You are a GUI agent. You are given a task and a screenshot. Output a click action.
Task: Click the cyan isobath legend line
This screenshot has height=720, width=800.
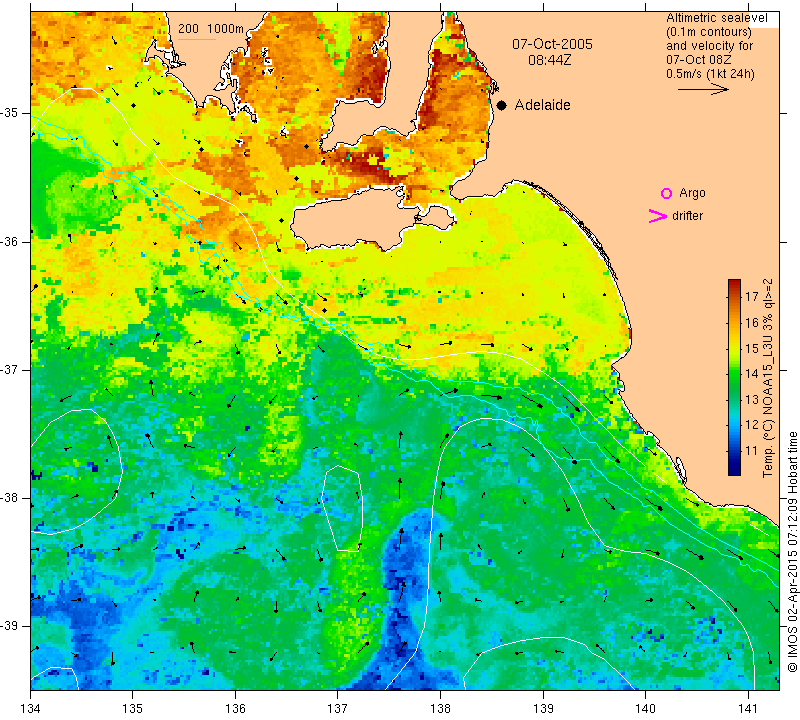pyautogui.click(x=197, y=39)
